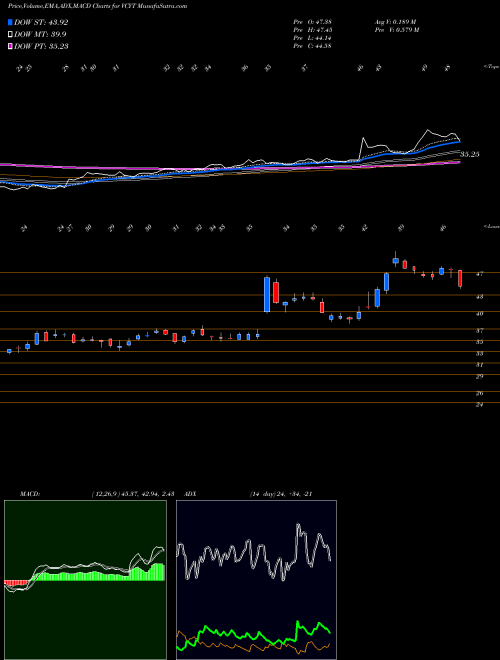The width and height of the screenshot is (500, 660).
Task: Select the 'DOW PT: 35.23' legend text
Action: [41, 46]
